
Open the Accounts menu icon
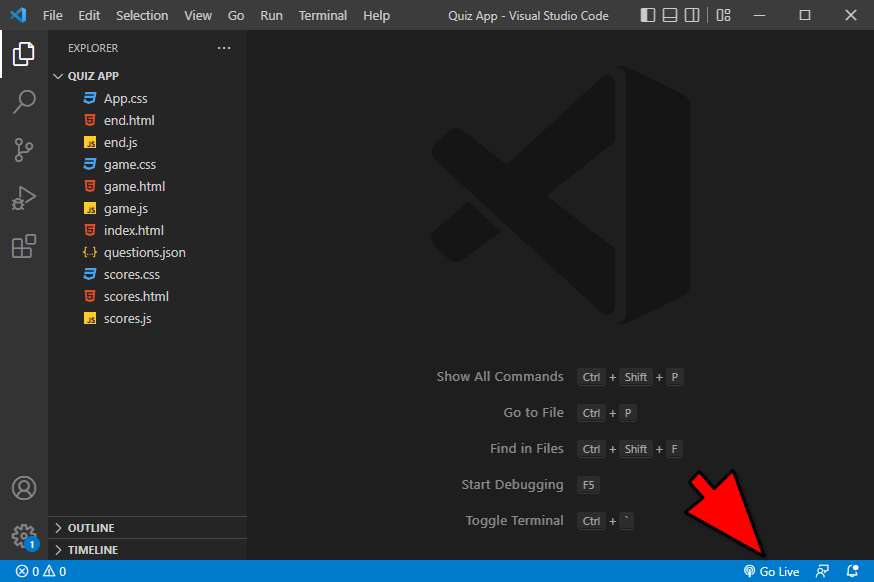click(24, 488)
